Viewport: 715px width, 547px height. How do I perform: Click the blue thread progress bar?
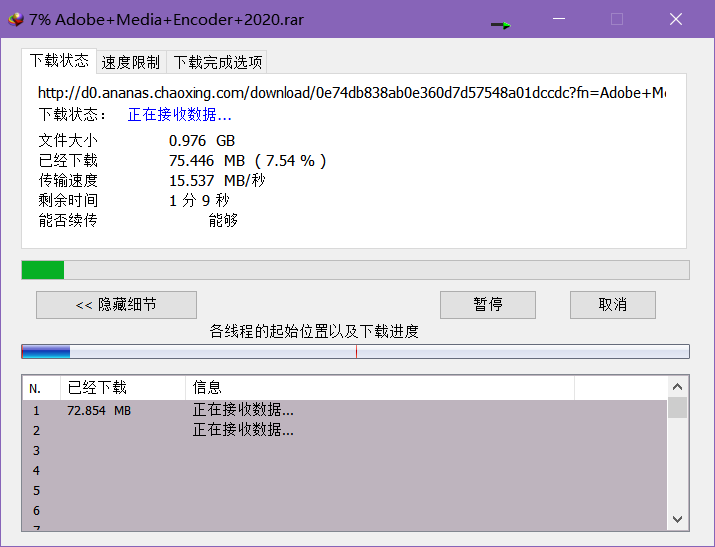tap(355, 351)
